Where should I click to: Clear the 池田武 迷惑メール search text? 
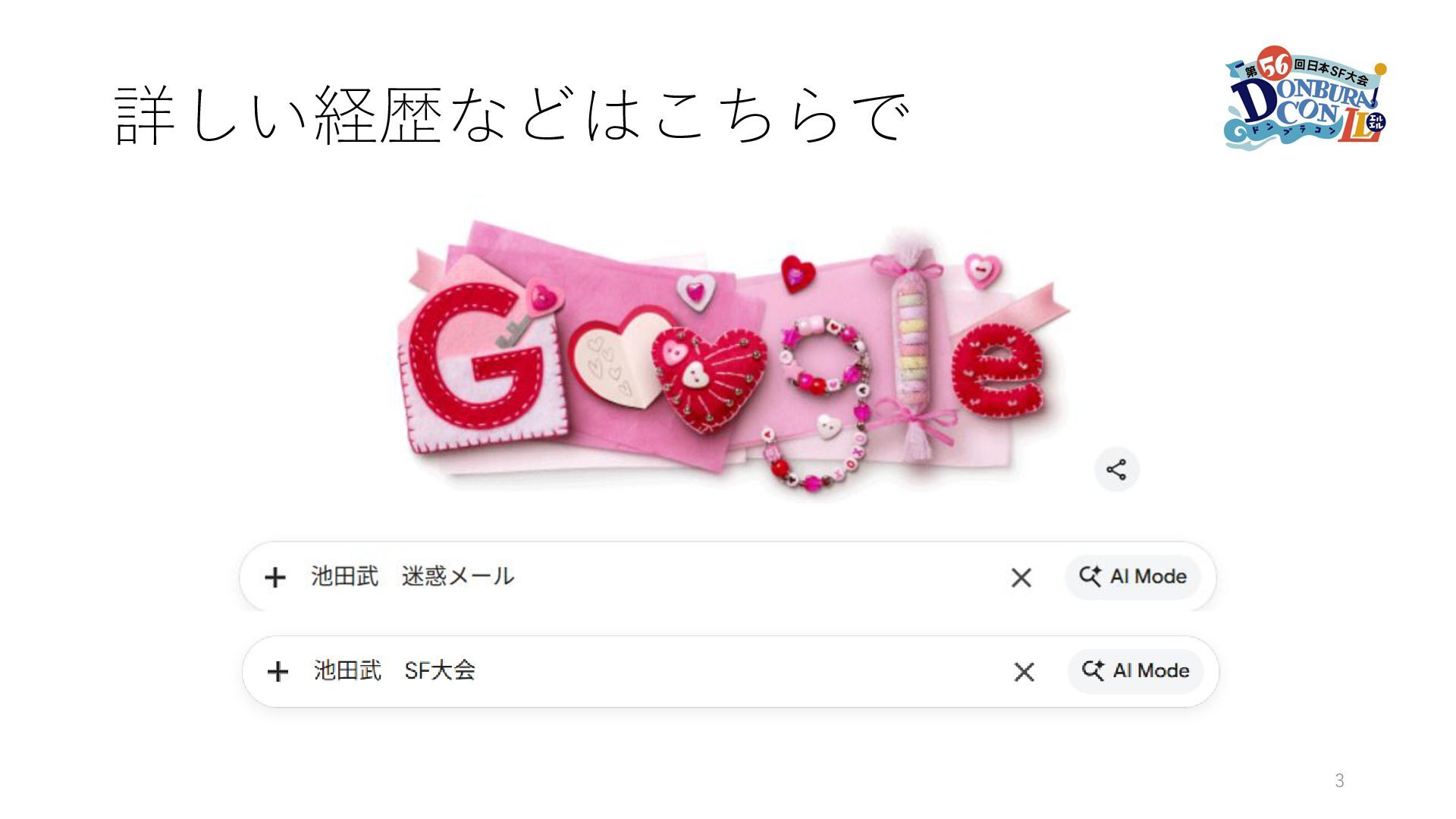click(1021, 577)
